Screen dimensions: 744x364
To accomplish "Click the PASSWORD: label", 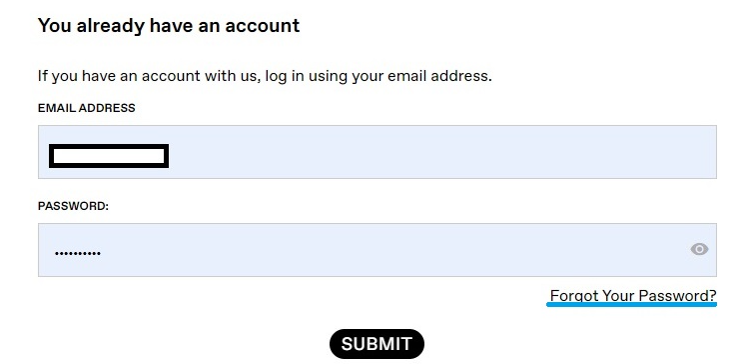I will [73, 206].
